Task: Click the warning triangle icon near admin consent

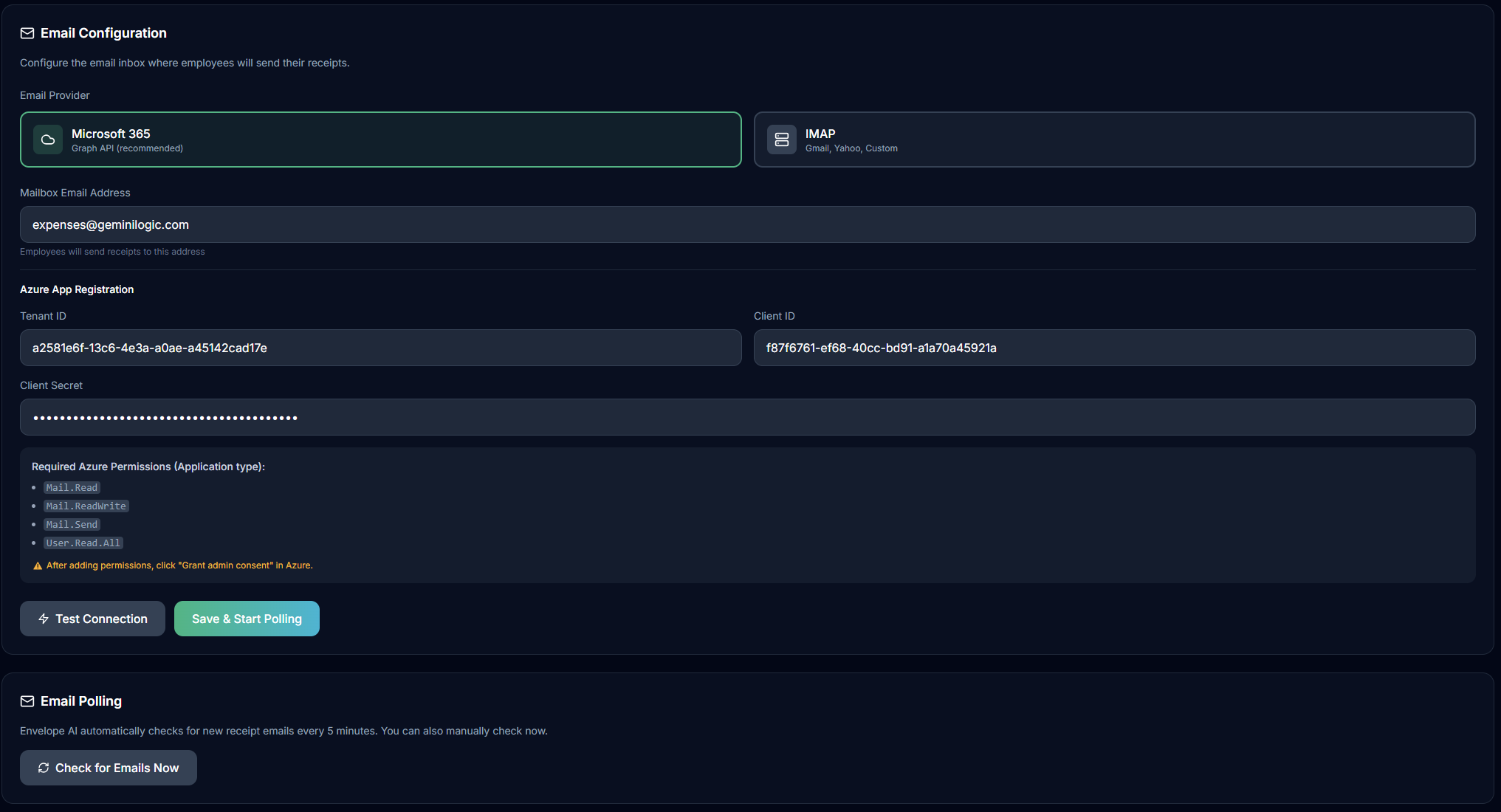Action: coord(38,566)
